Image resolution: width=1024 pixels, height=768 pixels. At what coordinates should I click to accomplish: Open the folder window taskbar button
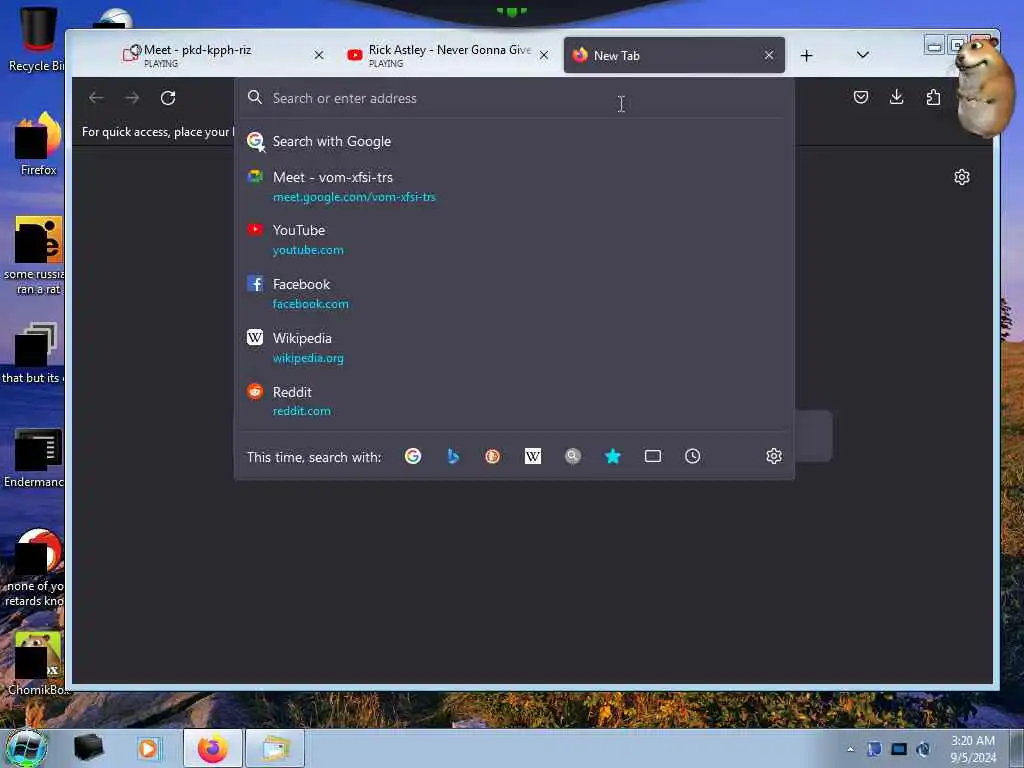click(275, 748)
